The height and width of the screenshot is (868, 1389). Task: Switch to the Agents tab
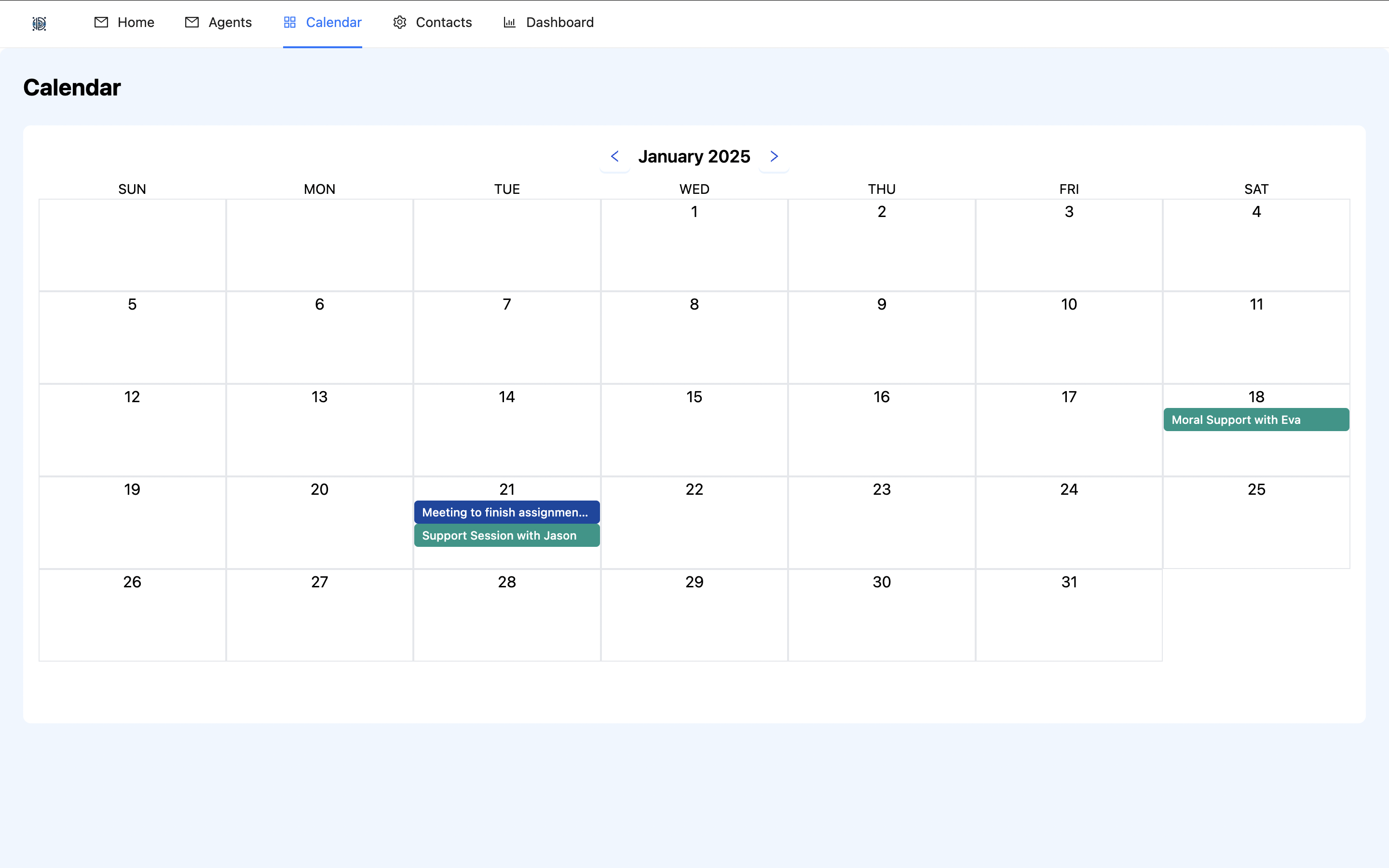(x=230, y=22)
